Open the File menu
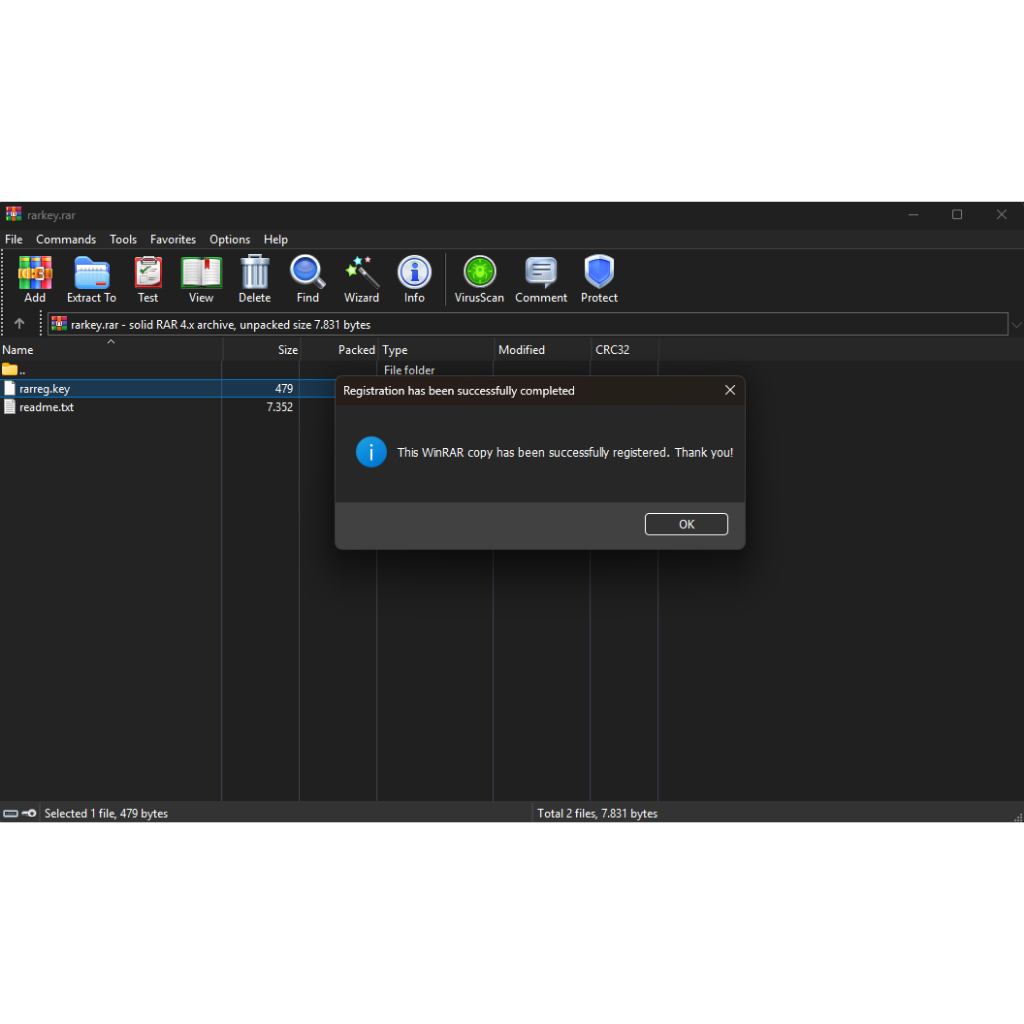The width and height of the screenshot is (1024, 1024). click(14, 240)
